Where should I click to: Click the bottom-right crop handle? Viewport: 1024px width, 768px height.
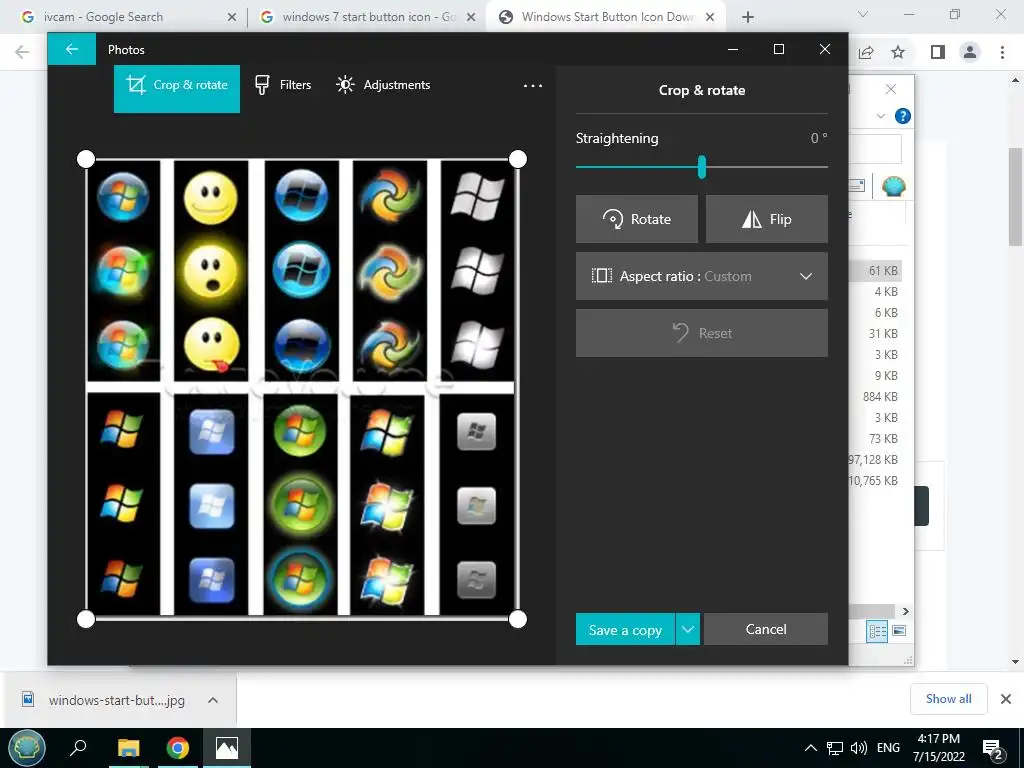click(517, 619)
